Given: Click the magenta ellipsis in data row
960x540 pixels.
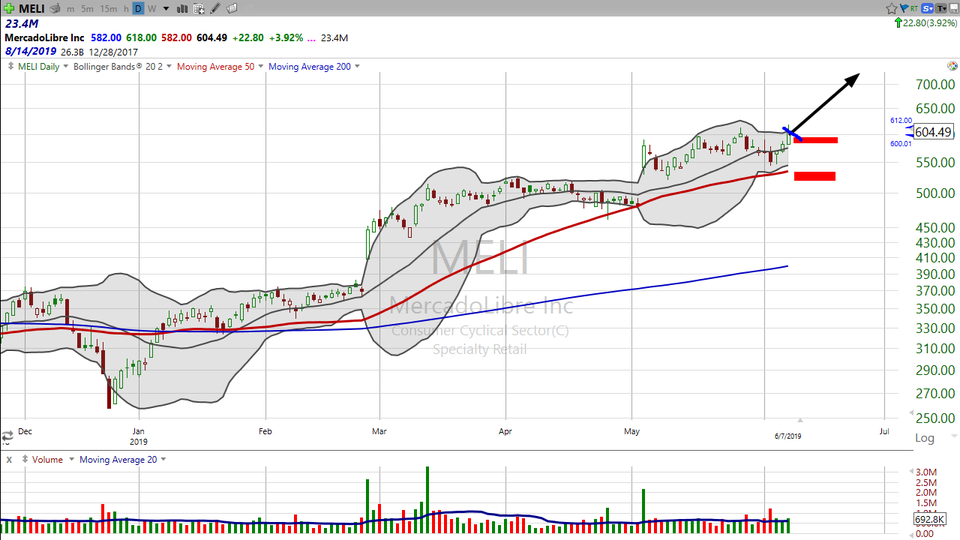Looking at the screenshot, I should pos(312,38).
